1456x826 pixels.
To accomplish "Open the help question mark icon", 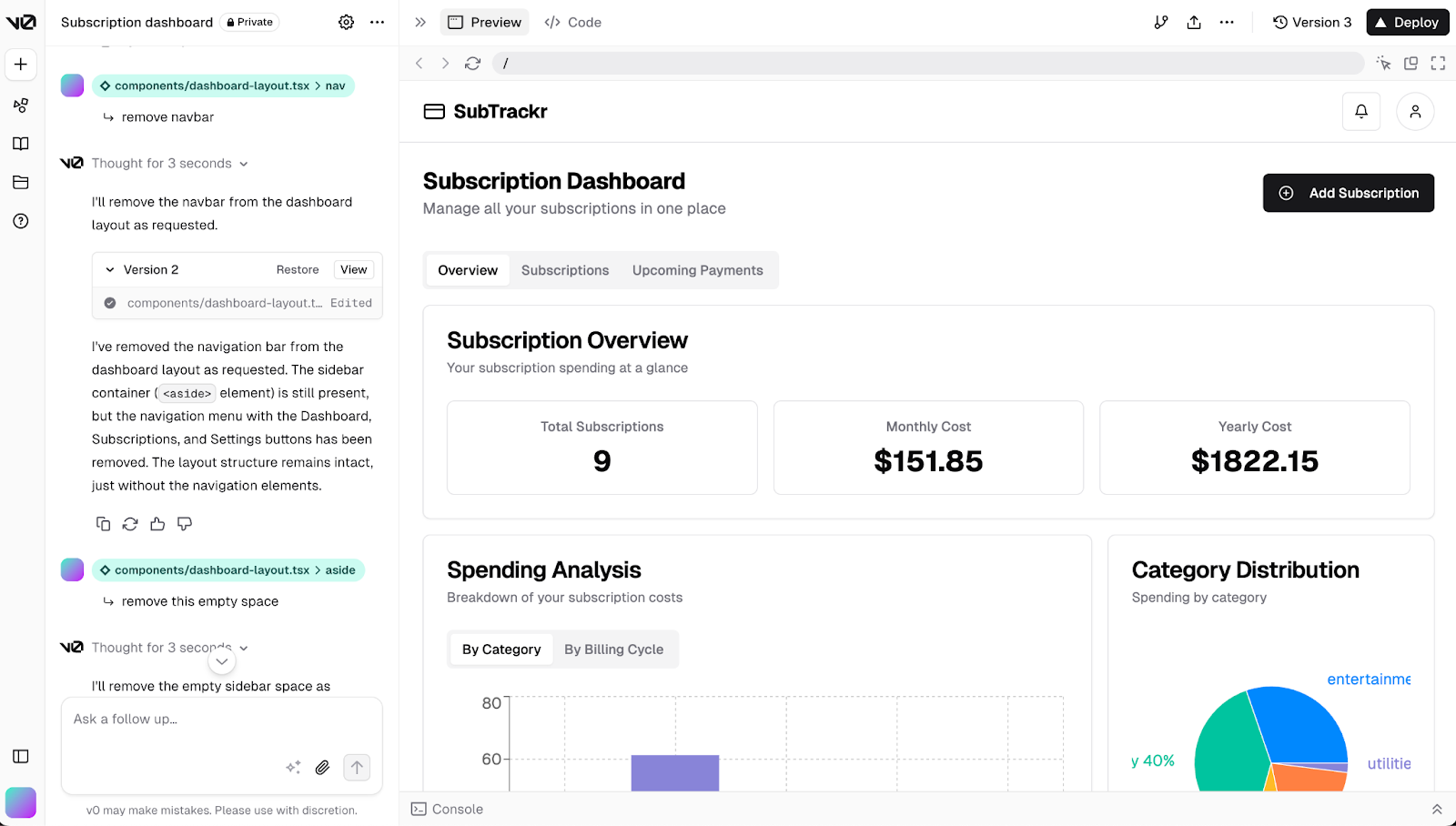I will [x=21, y=221].
